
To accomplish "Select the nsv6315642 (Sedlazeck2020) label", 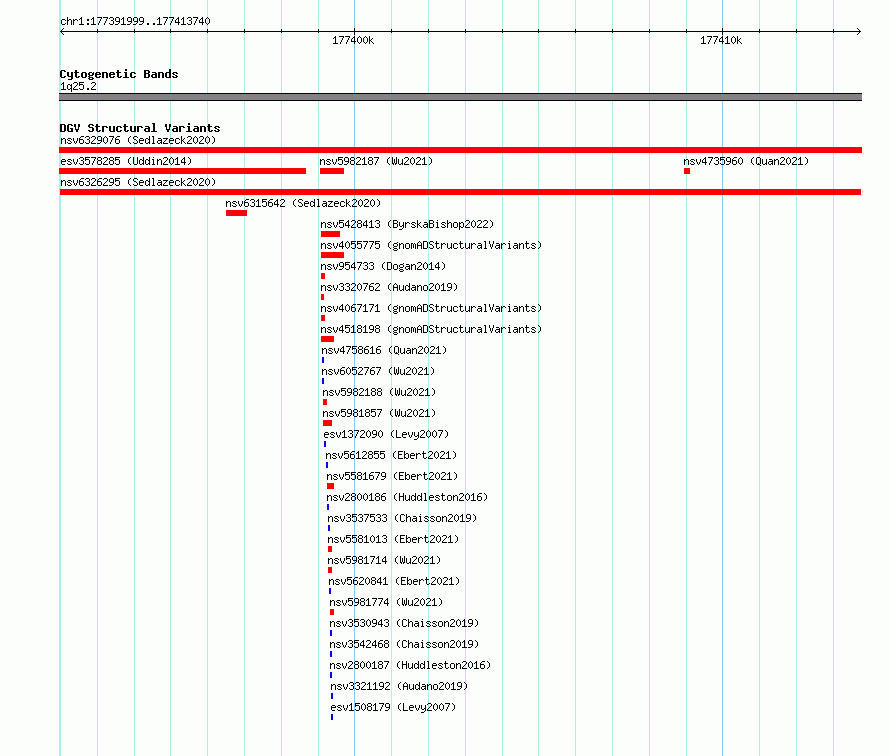I will coord(303,203).
